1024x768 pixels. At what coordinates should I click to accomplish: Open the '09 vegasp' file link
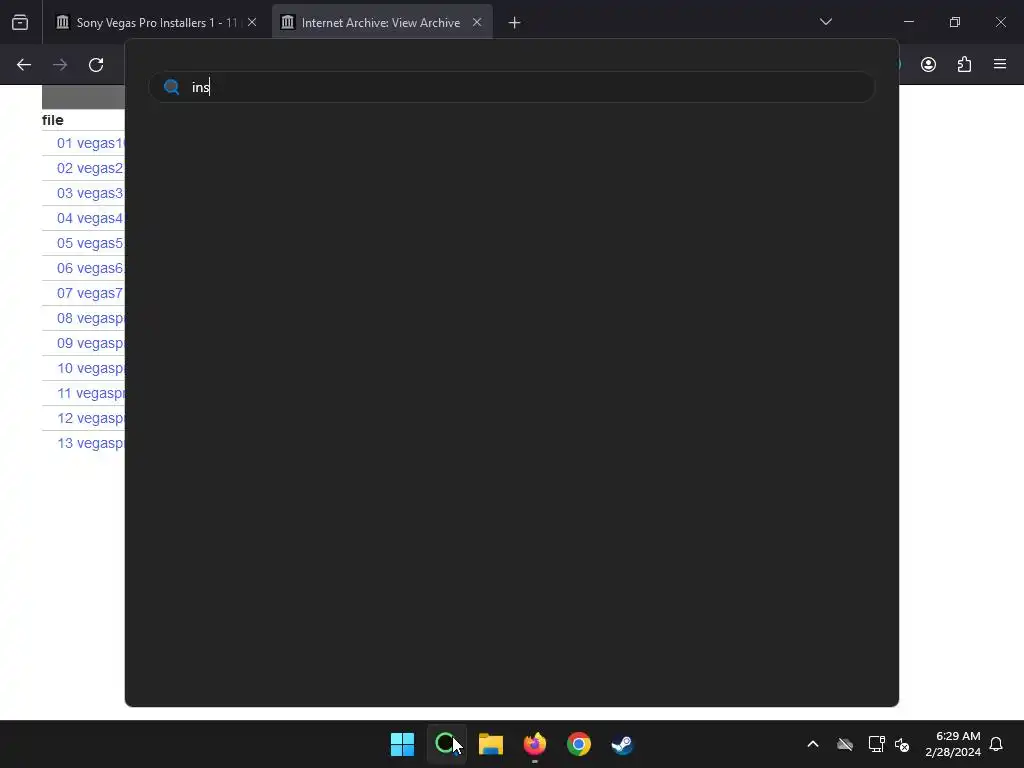click(90, 343)
